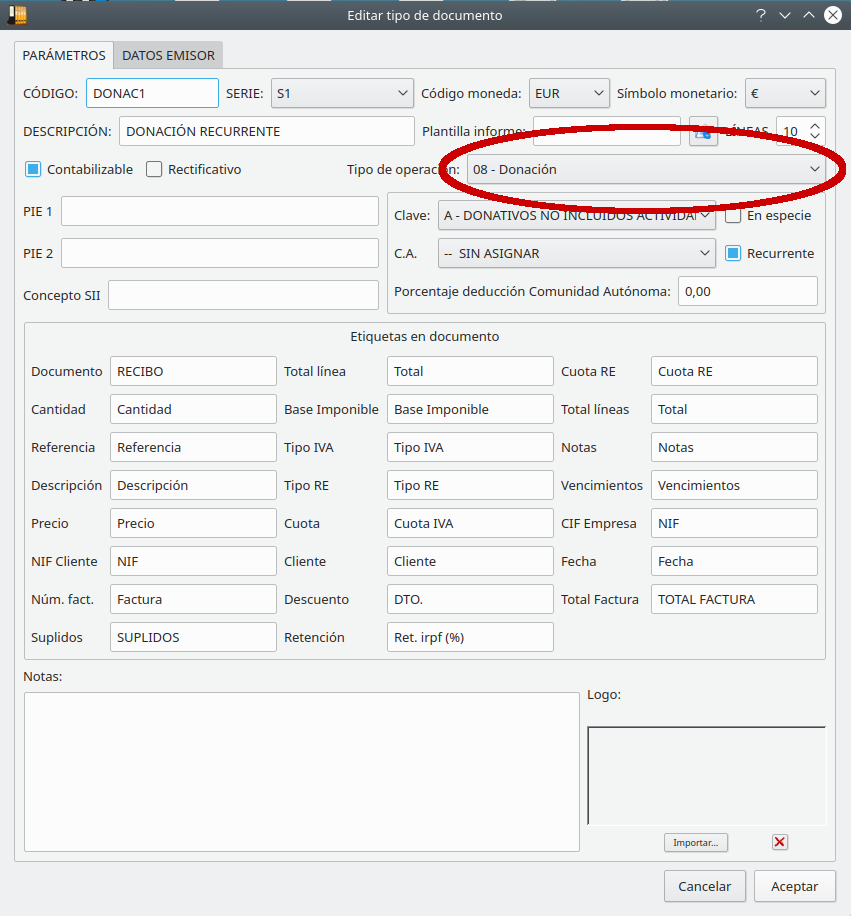Click the Referencia label field
Image resolution: width=851 pixels, height=916 pixels.
coord(193,447)
